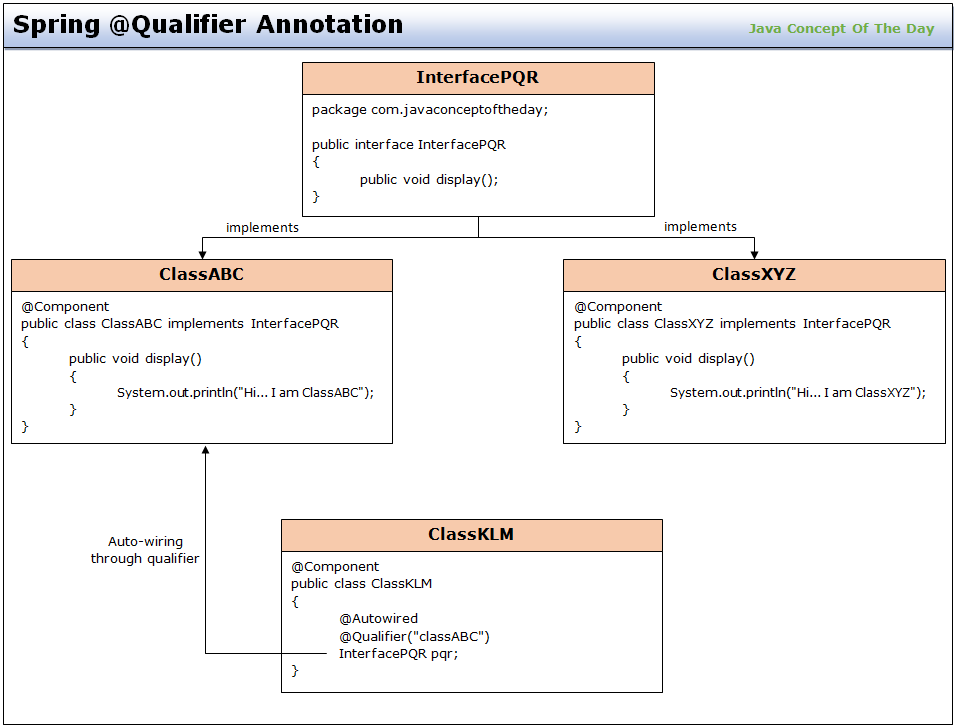Select the ClassABC header box

(201, 275)
